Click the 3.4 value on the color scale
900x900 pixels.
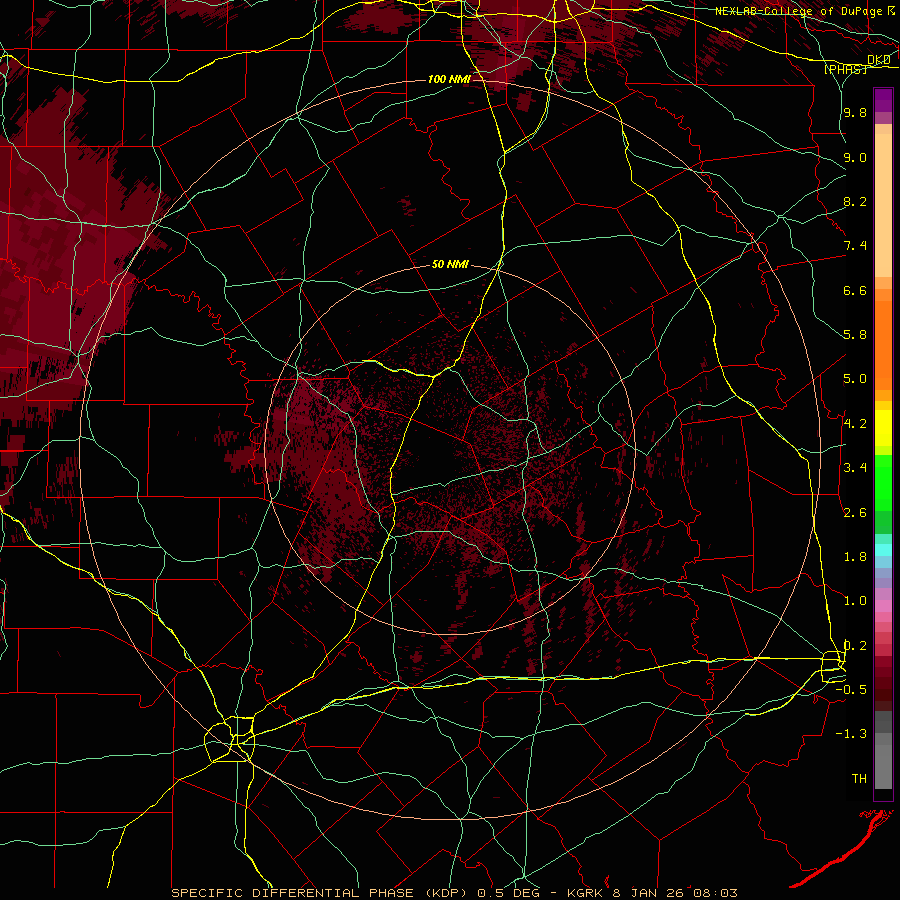[855, 468]
